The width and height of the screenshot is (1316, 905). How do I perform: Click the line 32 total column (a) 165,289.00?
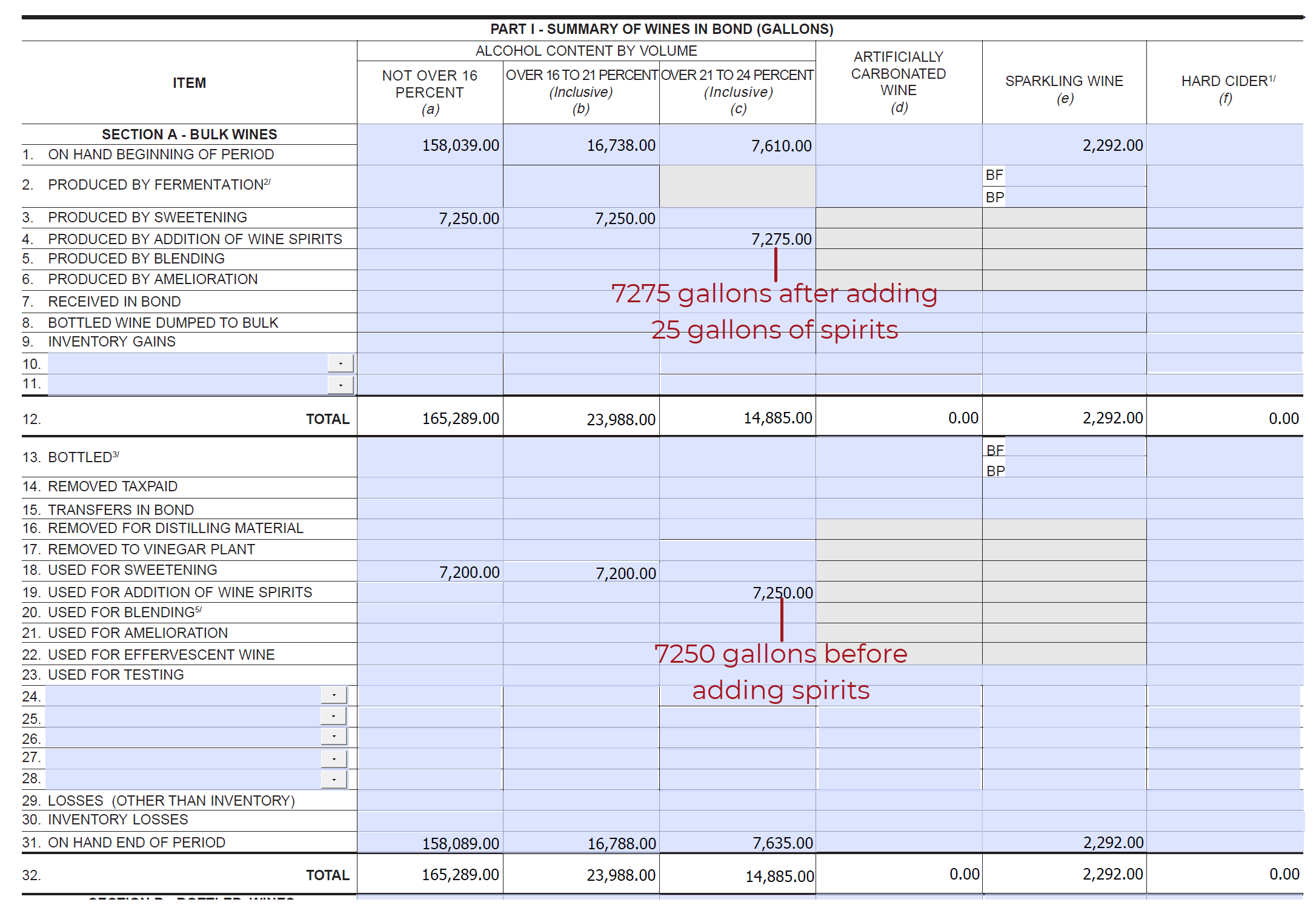click(430, 874)
